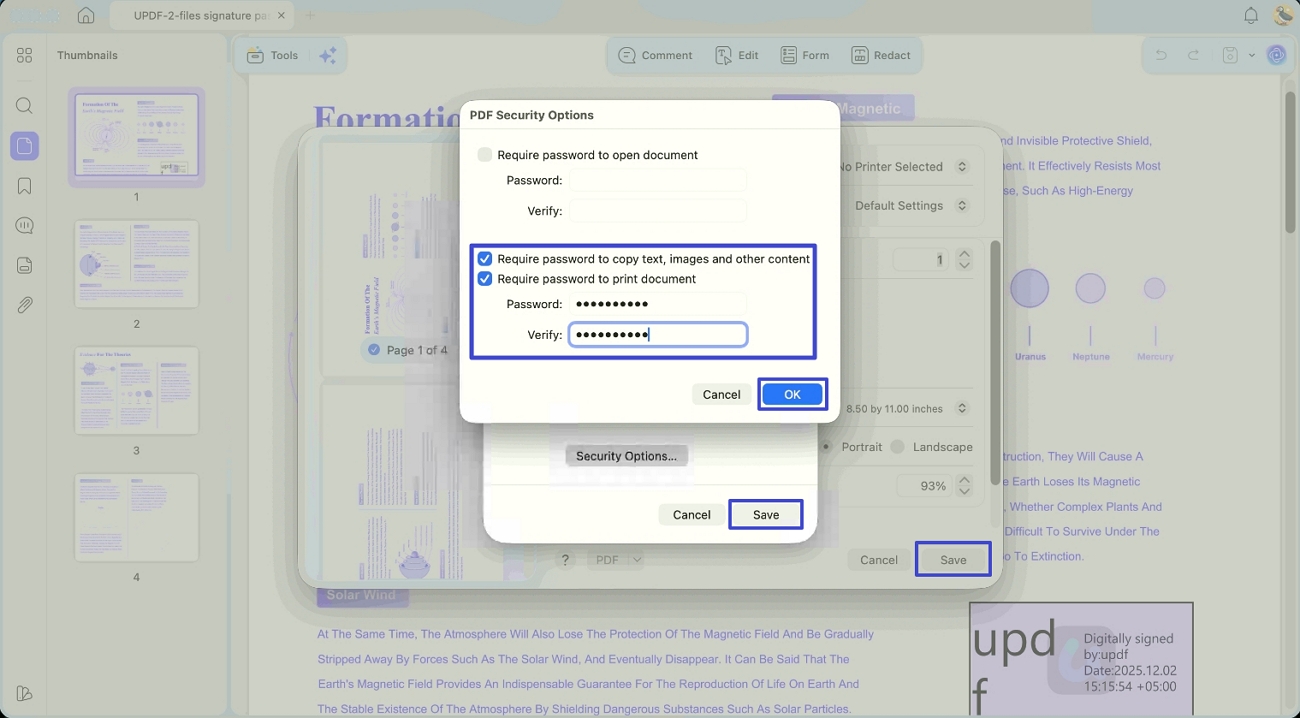Confirm security options with OK
The image size is (1300, 718).
click(x=792, y=395)
